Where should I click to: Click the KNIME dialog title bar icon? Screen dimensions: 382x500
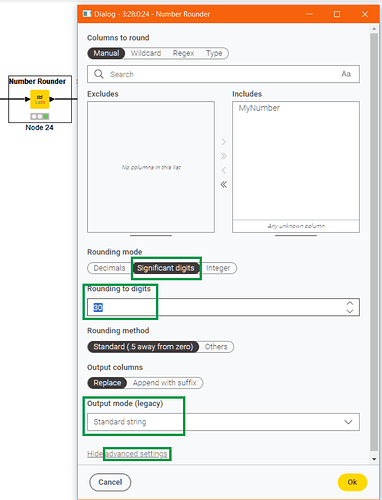click(87, 14)
